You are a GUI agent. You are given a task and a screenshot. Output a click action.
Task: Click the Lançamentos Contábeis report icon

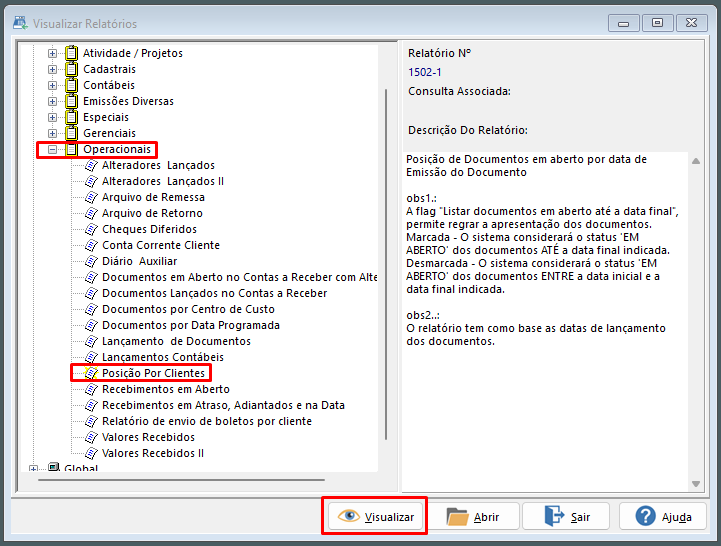click(92, 357)
